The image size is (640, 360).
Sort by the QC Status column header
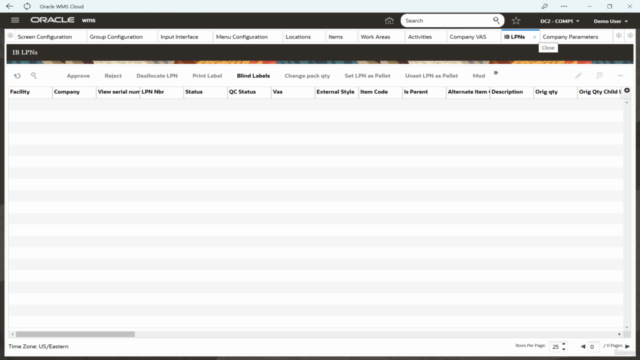(x=249, y=92)
